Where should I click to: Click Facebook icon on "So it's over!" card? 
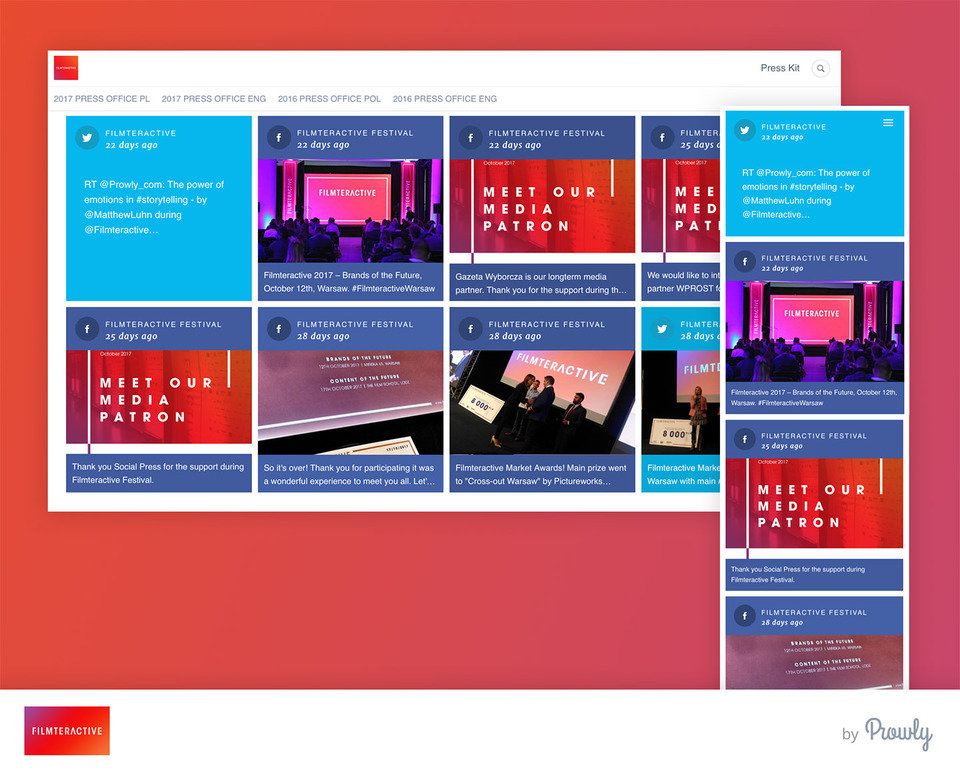279,329
